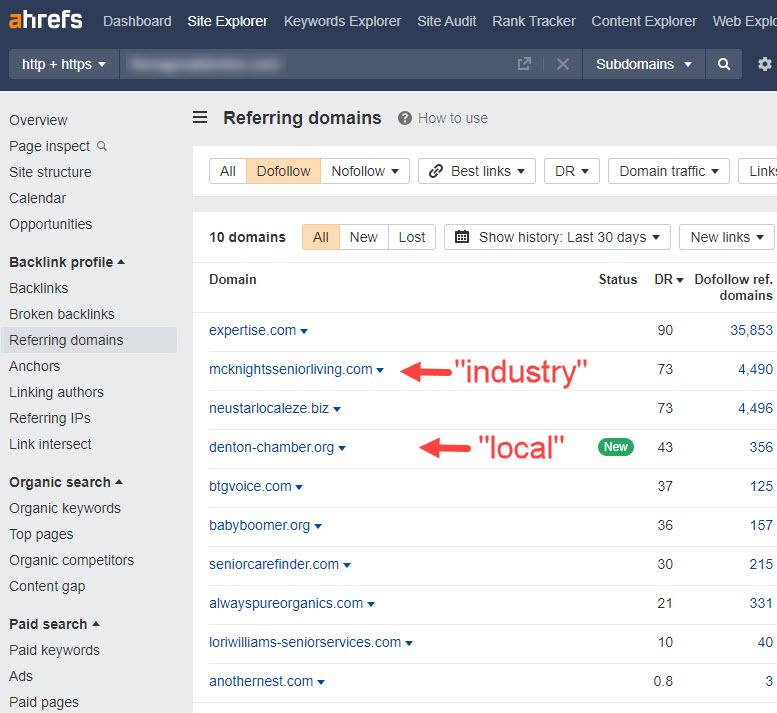Expand neustarlocaleze.biz domain arrow
777x713 pixels.
(337, 409)
